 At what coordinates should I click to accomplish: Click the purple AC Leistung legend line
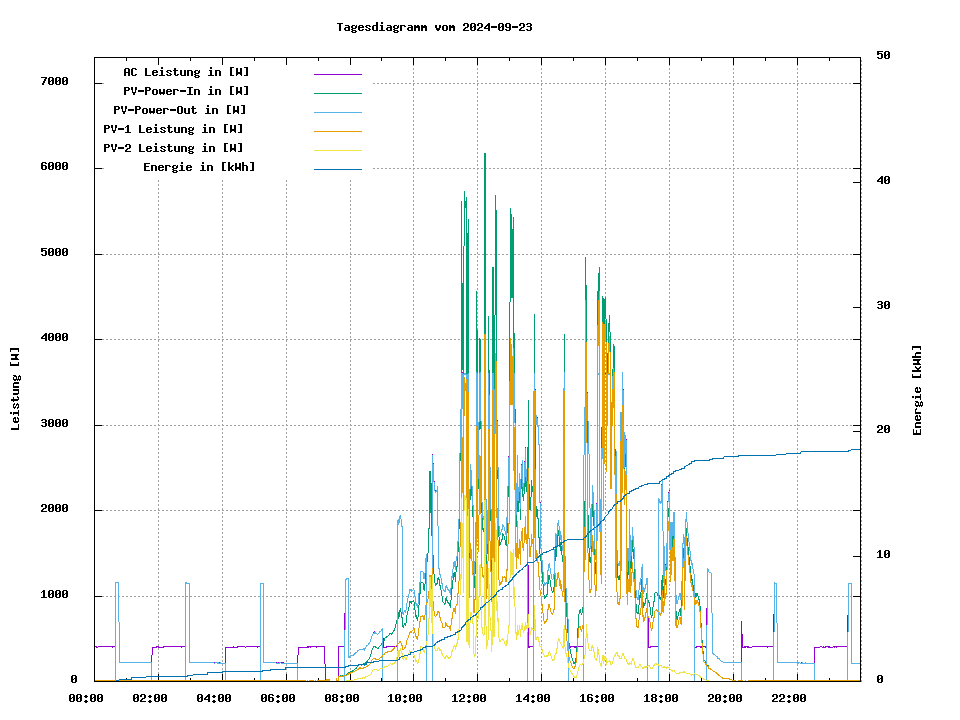tap(337, 73)
